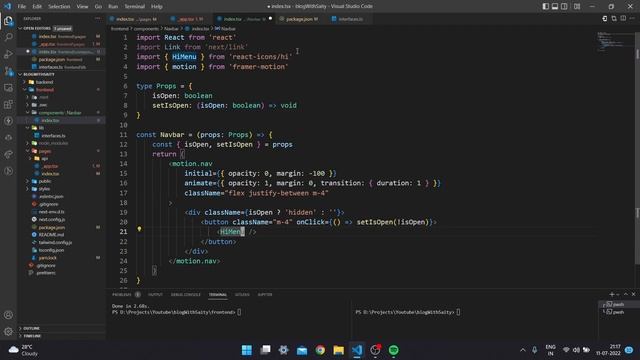Open Spotify from the taskbar

pos(393,350)
